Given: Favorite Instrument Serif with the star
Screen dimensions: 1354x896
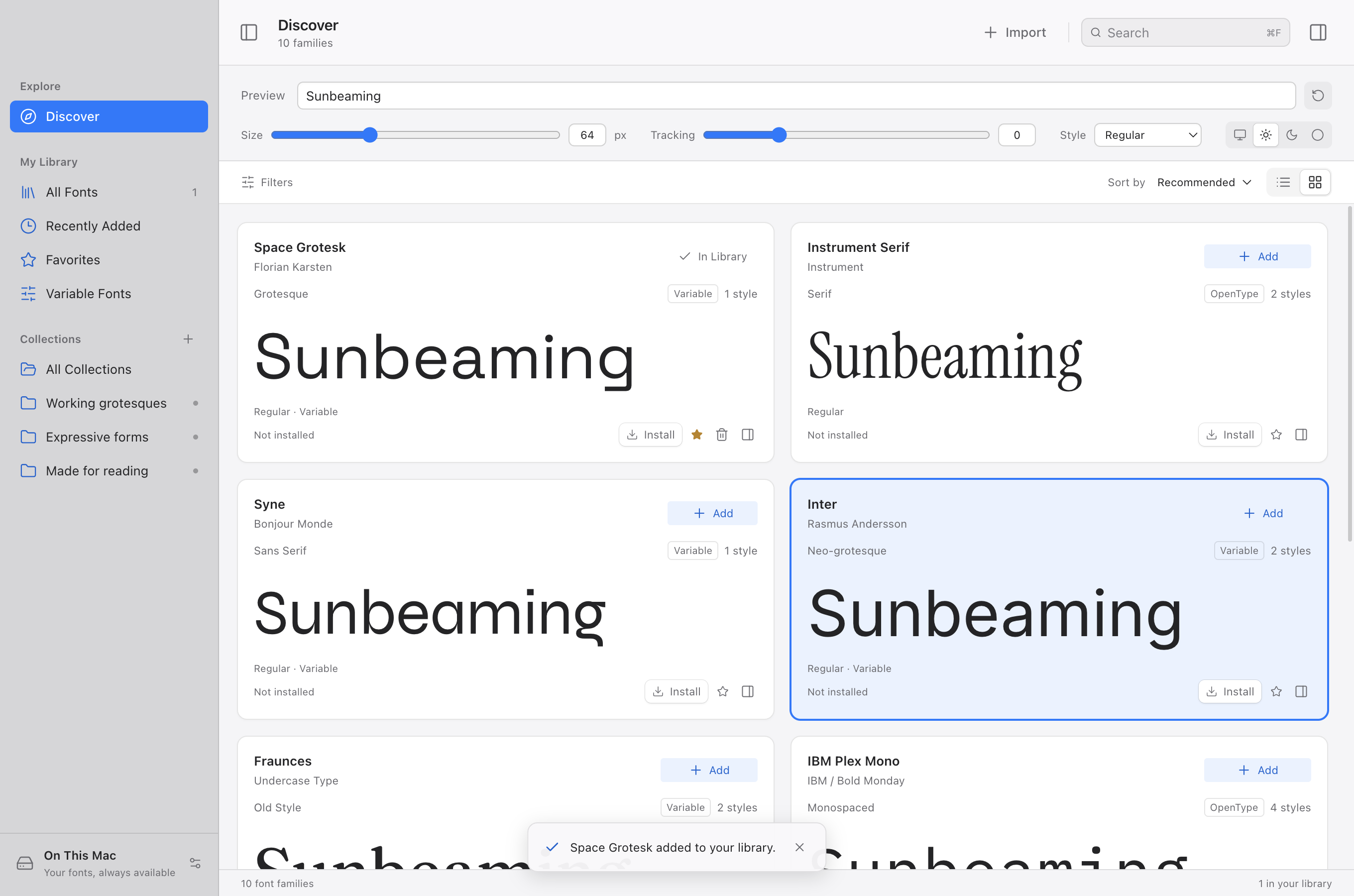Looking at the screenshot, I should click(1276, 435).
